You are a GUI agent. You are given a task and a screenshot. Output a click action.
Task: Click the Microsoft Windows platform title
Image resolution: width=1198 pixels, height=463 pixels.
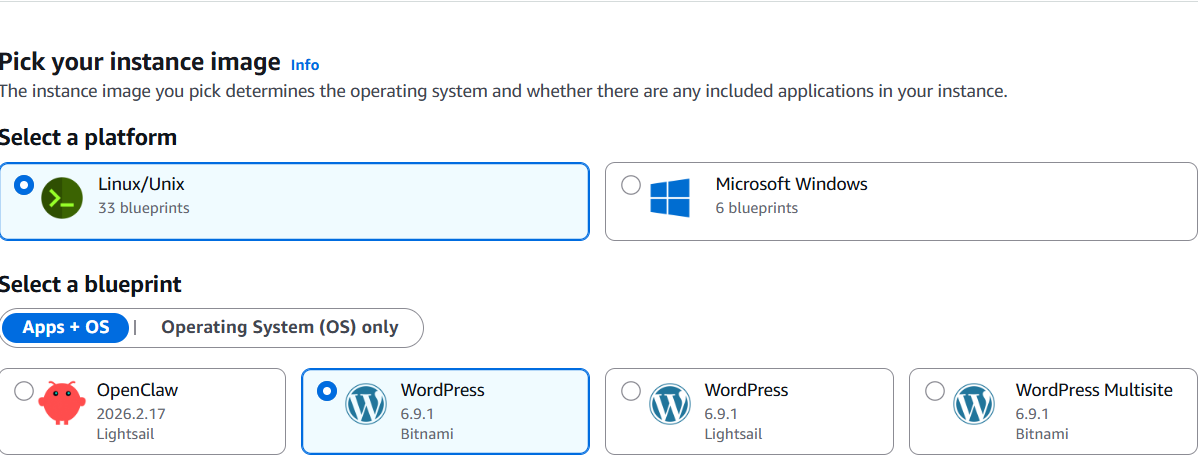tap(791, 184)
